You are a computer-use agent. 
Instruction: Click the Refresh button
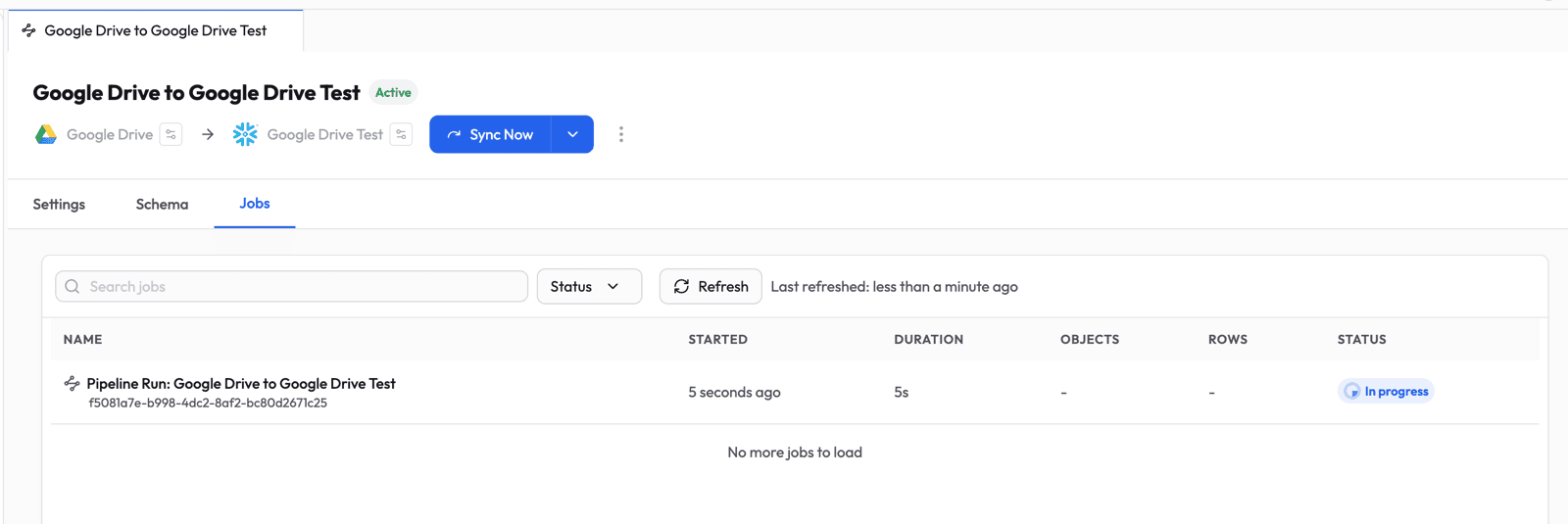[710, 287]
